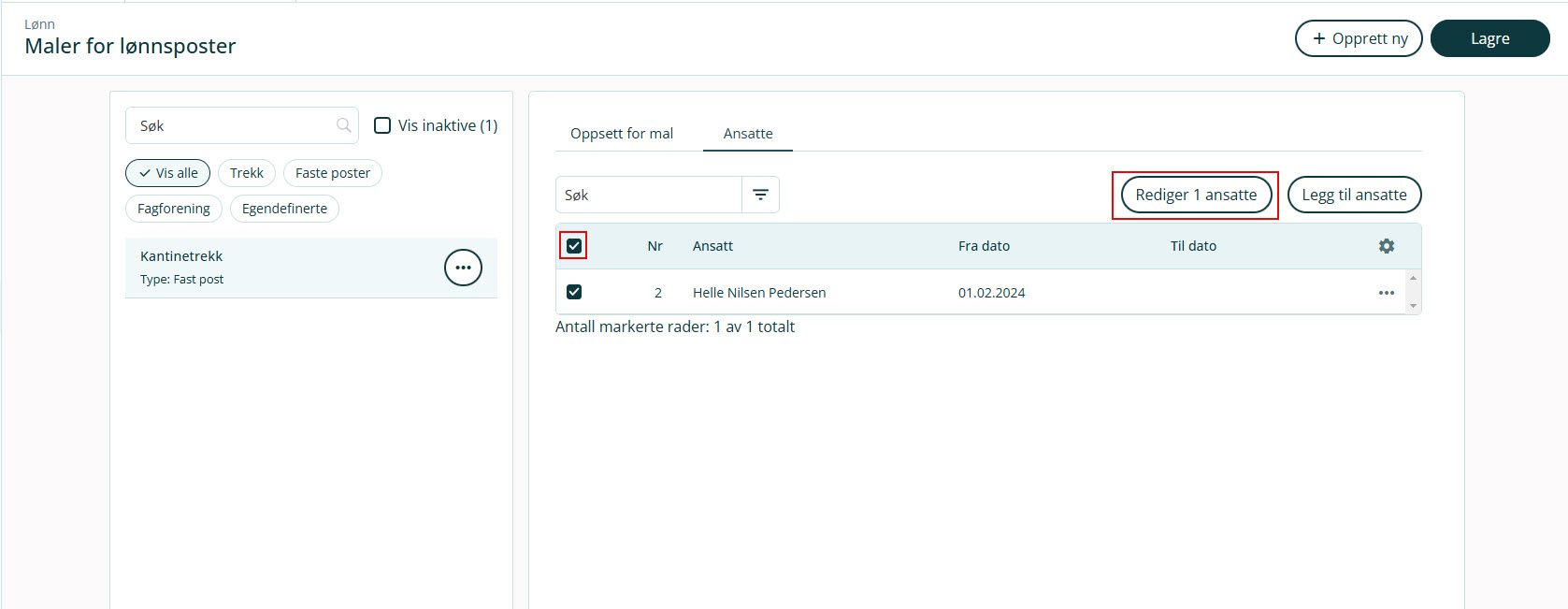
Task: Open the filter icon beside employee search
Action: [x=760, y=195]
